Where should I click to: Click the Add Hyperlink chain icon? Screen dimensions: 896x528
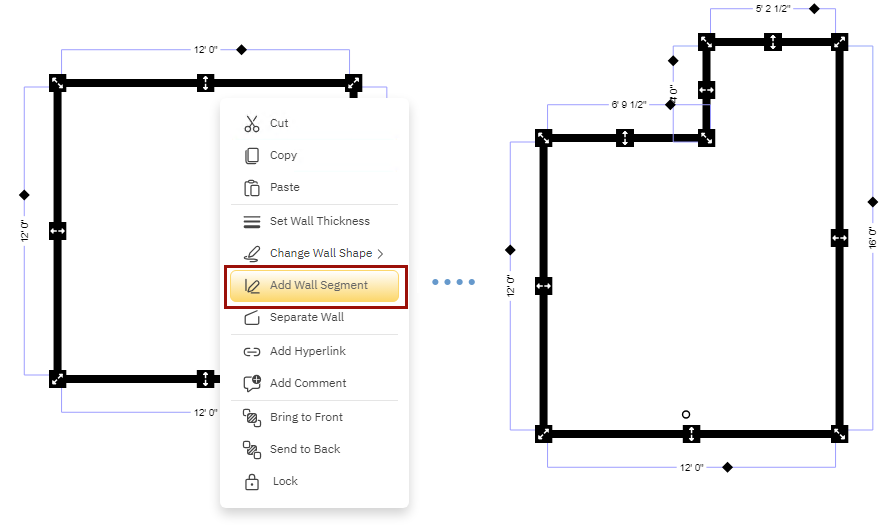pyautogui.click(x=252, y=352)
